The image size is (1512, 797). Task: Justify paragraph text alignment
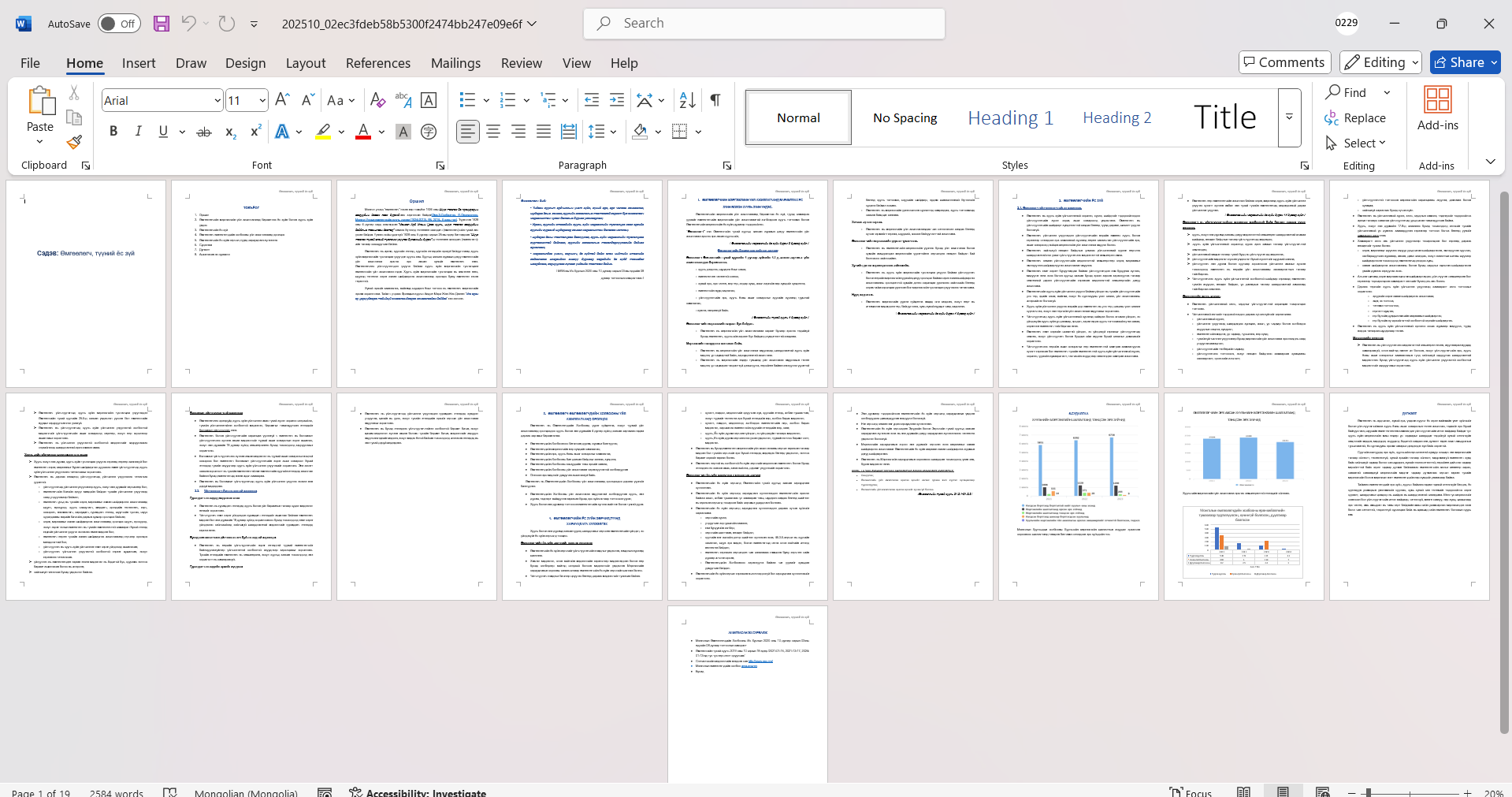544,132
